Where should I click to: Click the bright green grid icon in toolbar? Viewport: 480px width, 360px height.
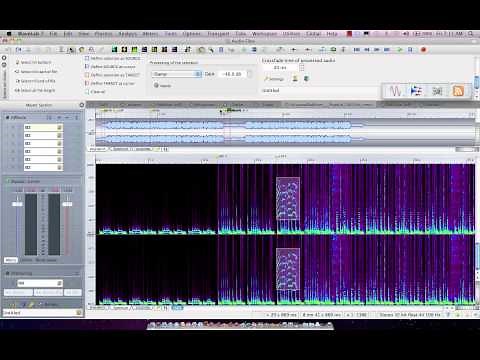coord(134,50)
